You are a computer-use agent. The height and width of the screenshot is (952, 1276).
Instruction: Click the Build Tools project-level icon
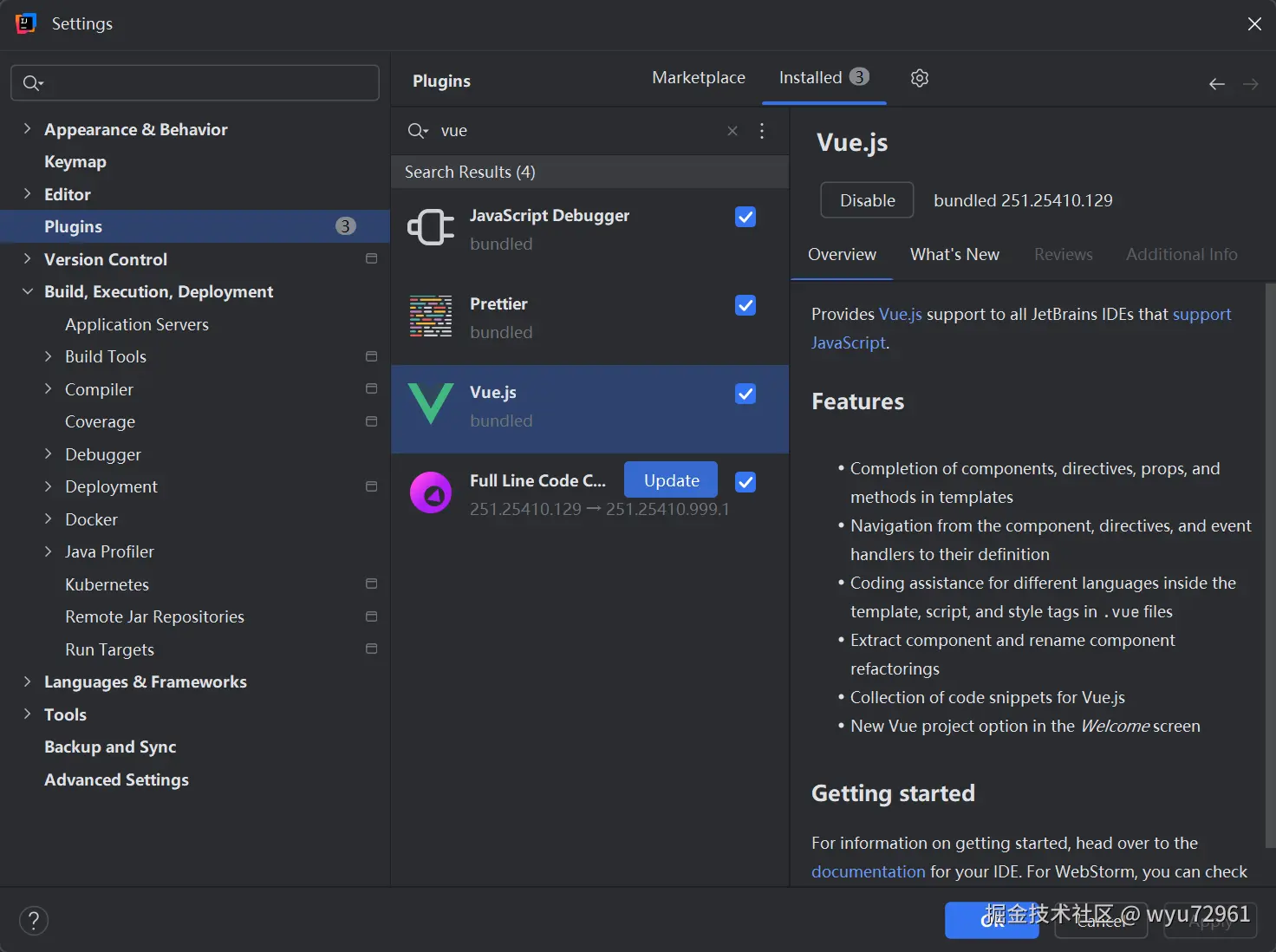pos(372,356)
